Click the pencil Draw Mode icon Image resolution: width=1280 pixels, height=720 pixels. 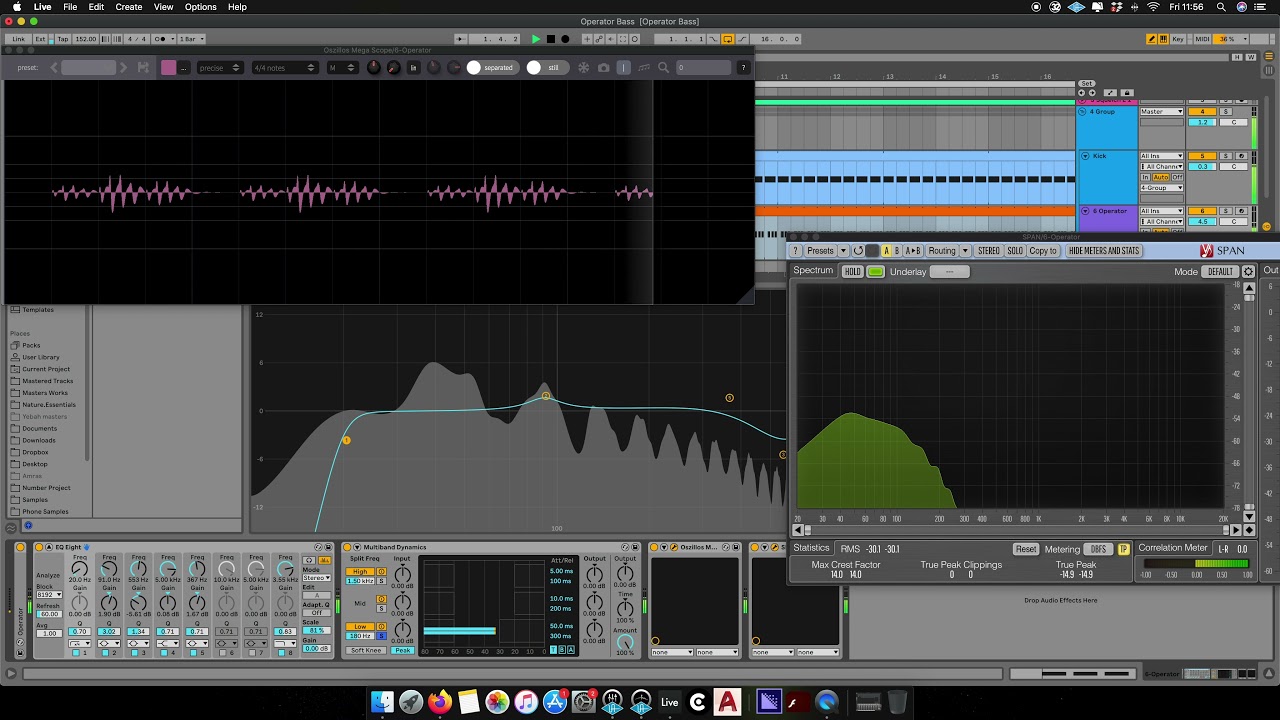coord(1152,39)
